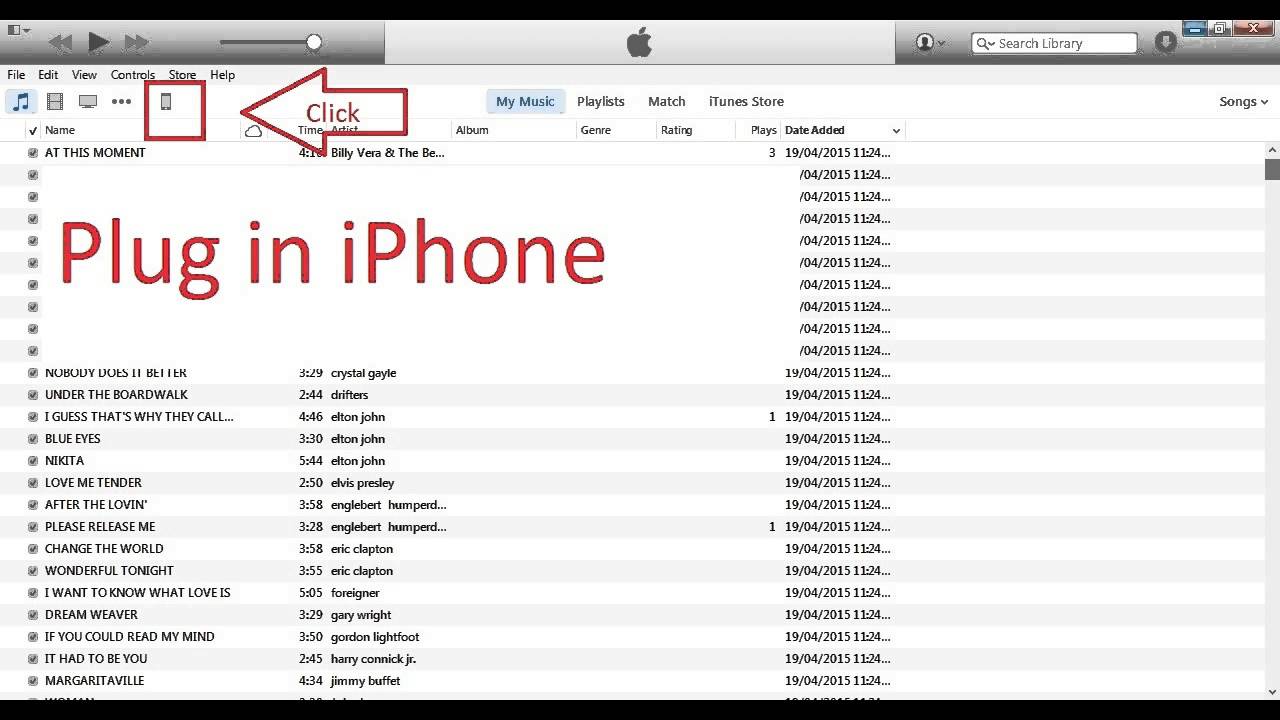Open the Match tab

pos(667,101)
